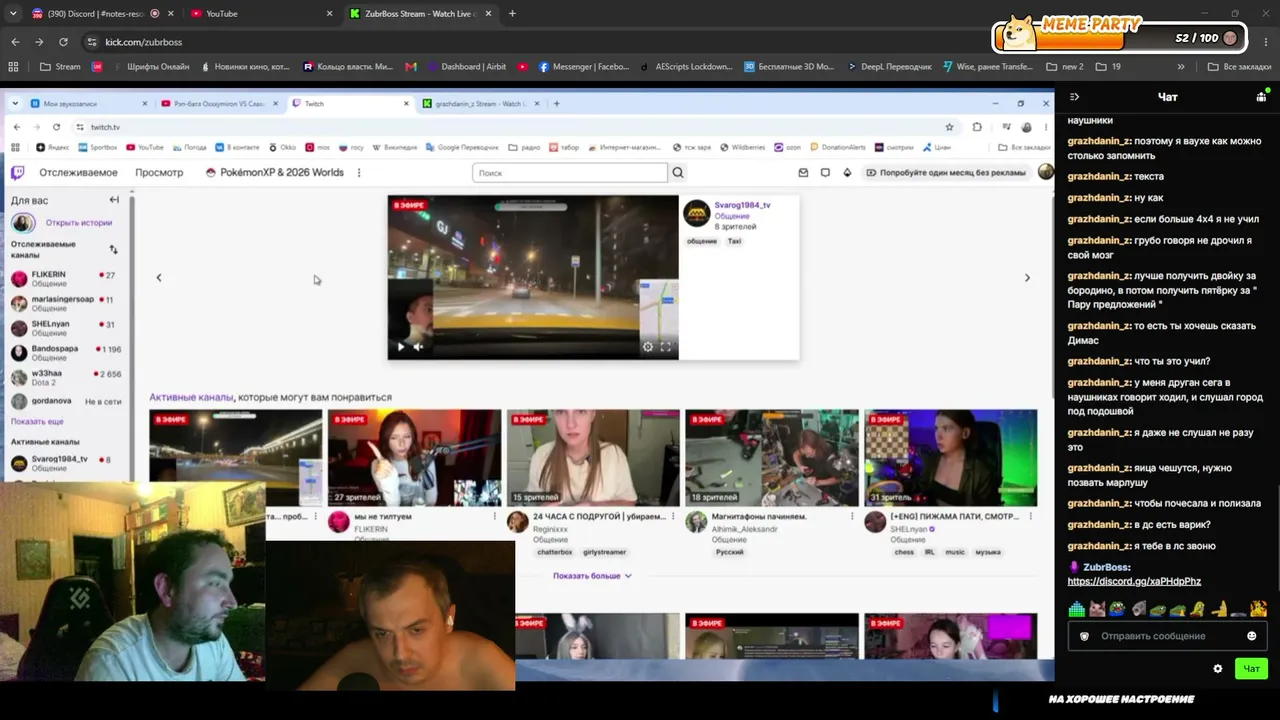Select the ZubrBoss Stream tab

(x=421, y=14)
